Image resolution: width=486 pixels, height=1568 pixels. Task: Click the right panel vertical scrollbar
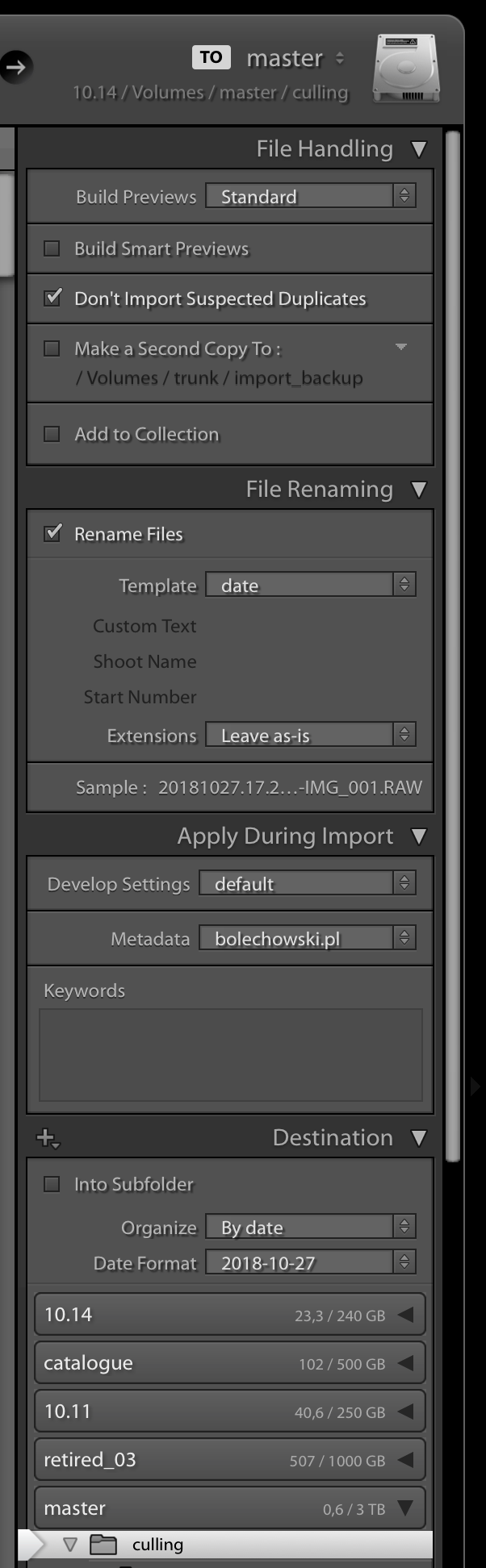point(453,645)
